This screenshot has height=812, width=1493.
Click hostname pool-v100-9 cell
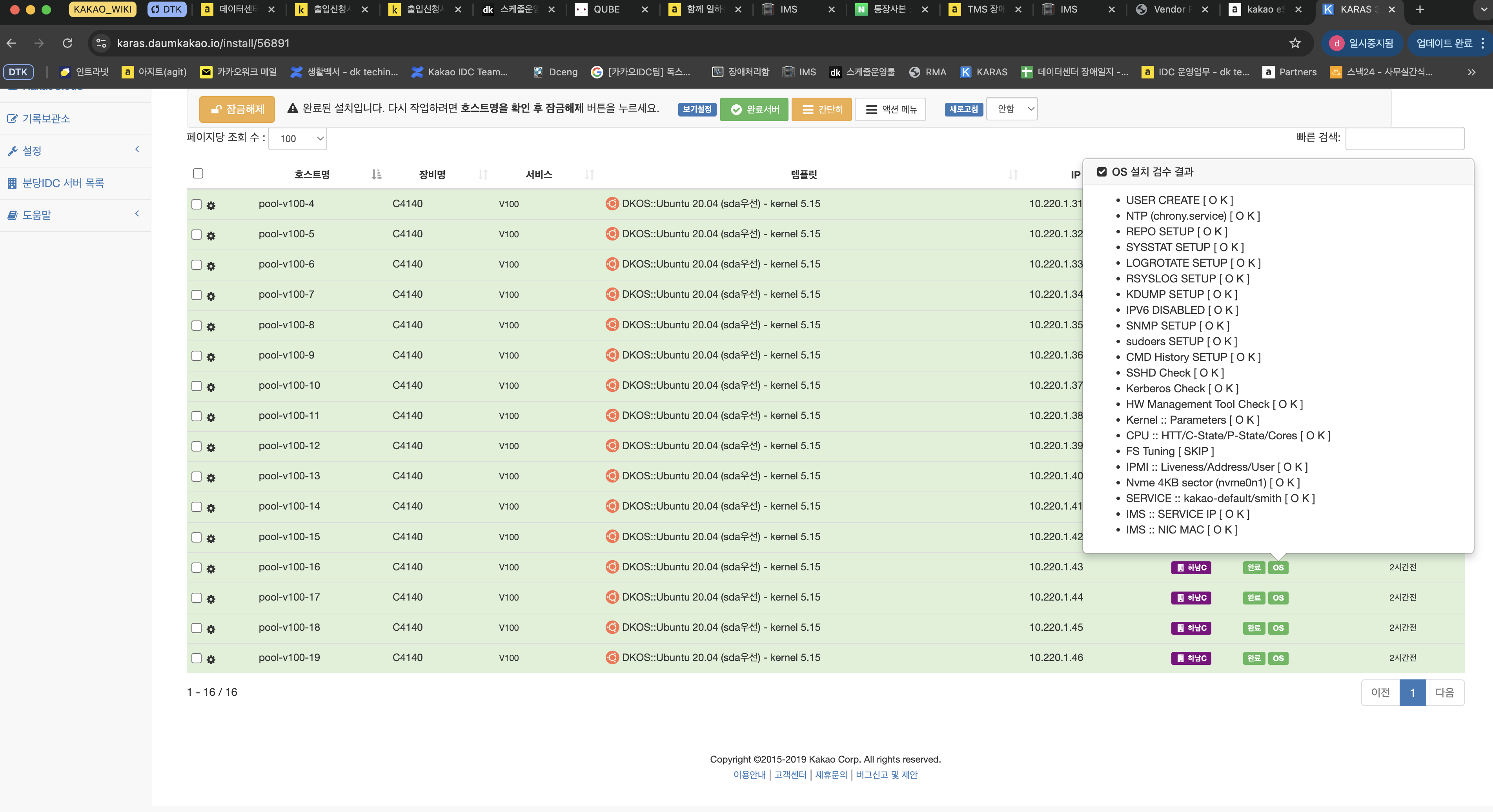pos(286,355)
